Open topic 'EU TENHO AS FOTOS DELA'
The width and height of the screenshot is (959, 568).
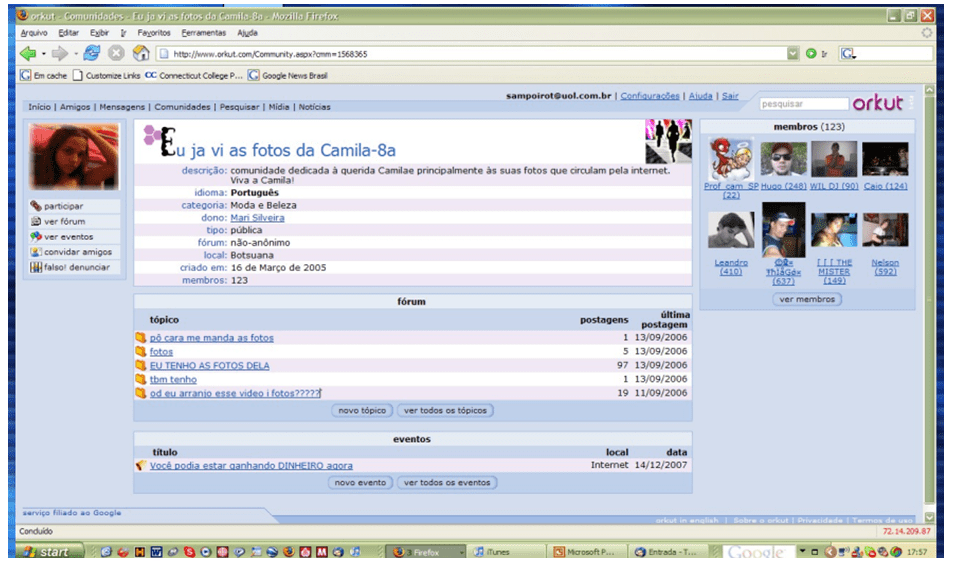(209, 366)
